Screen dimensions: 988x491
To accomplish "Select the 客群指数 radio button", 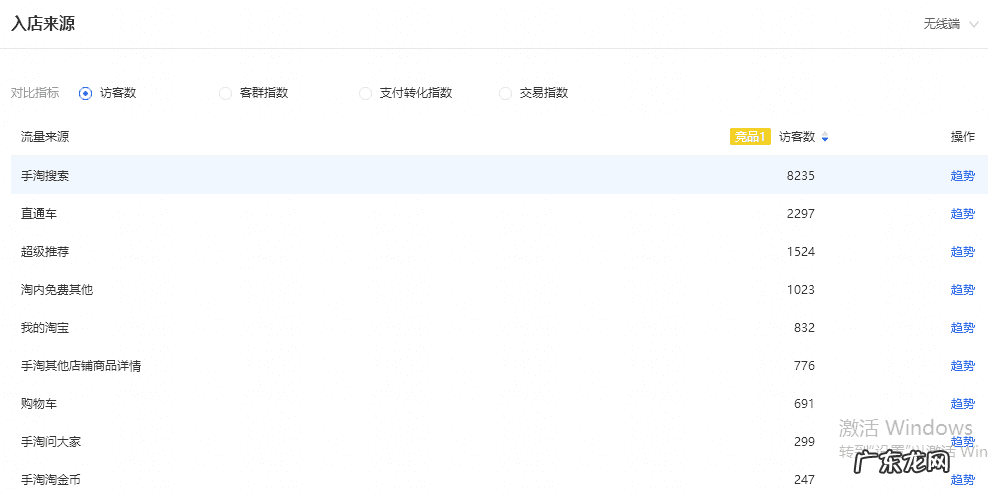I will point(226,93).
